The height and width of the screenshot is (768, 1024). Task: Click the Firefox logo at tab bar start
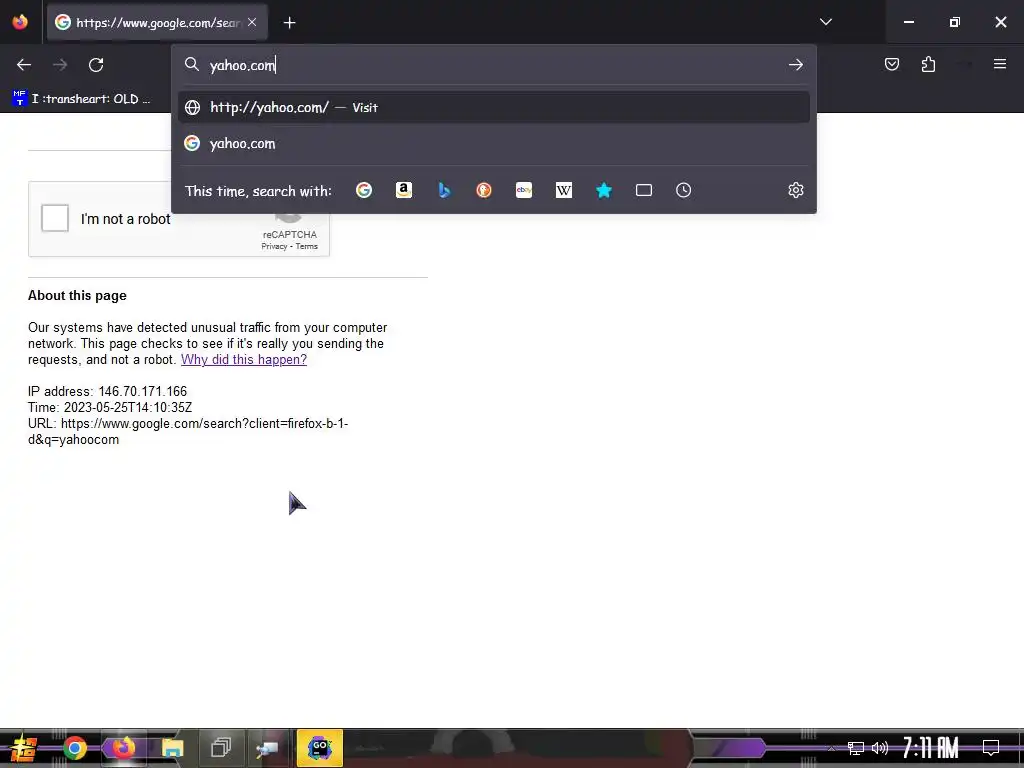20,22
